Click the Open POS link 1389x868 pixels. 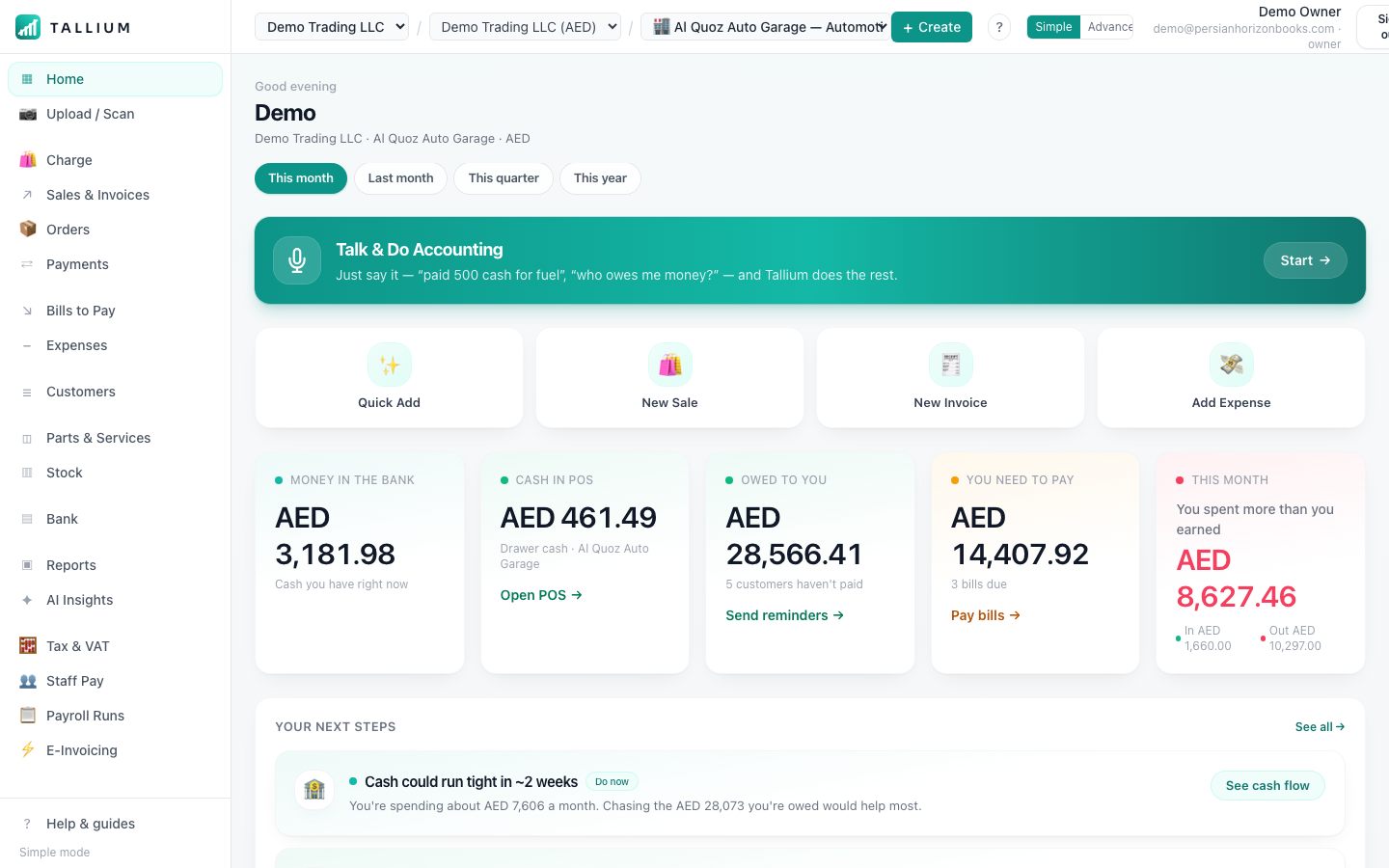click(541, 595)
